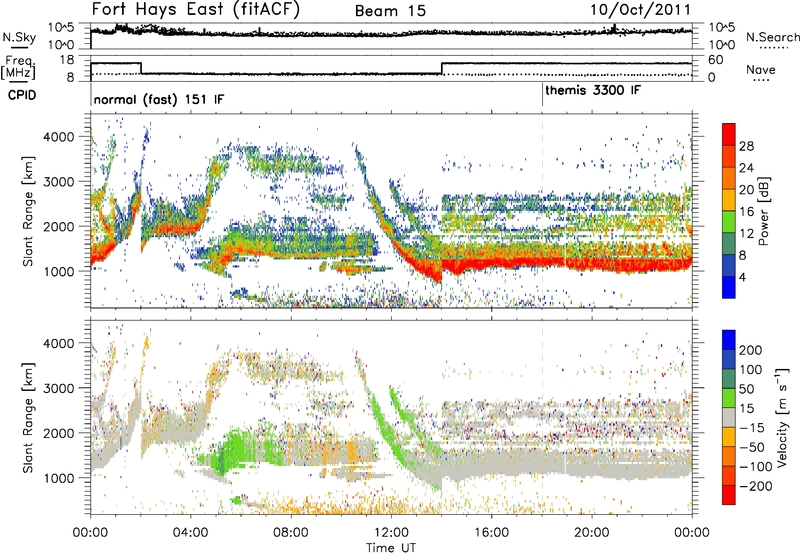Click the 'Power [dB]' colorbar label
The height and width of the screenshot is (554, 800).
click(x=763, y=211)
